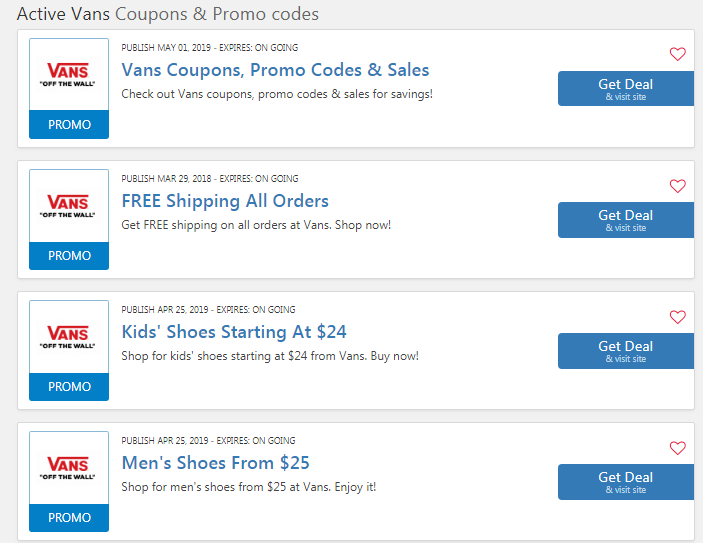Viewport: 703px width, 543px height.
Task: Get Deal for FREE Shipping All Orders
Action: [x=626, y=220]
